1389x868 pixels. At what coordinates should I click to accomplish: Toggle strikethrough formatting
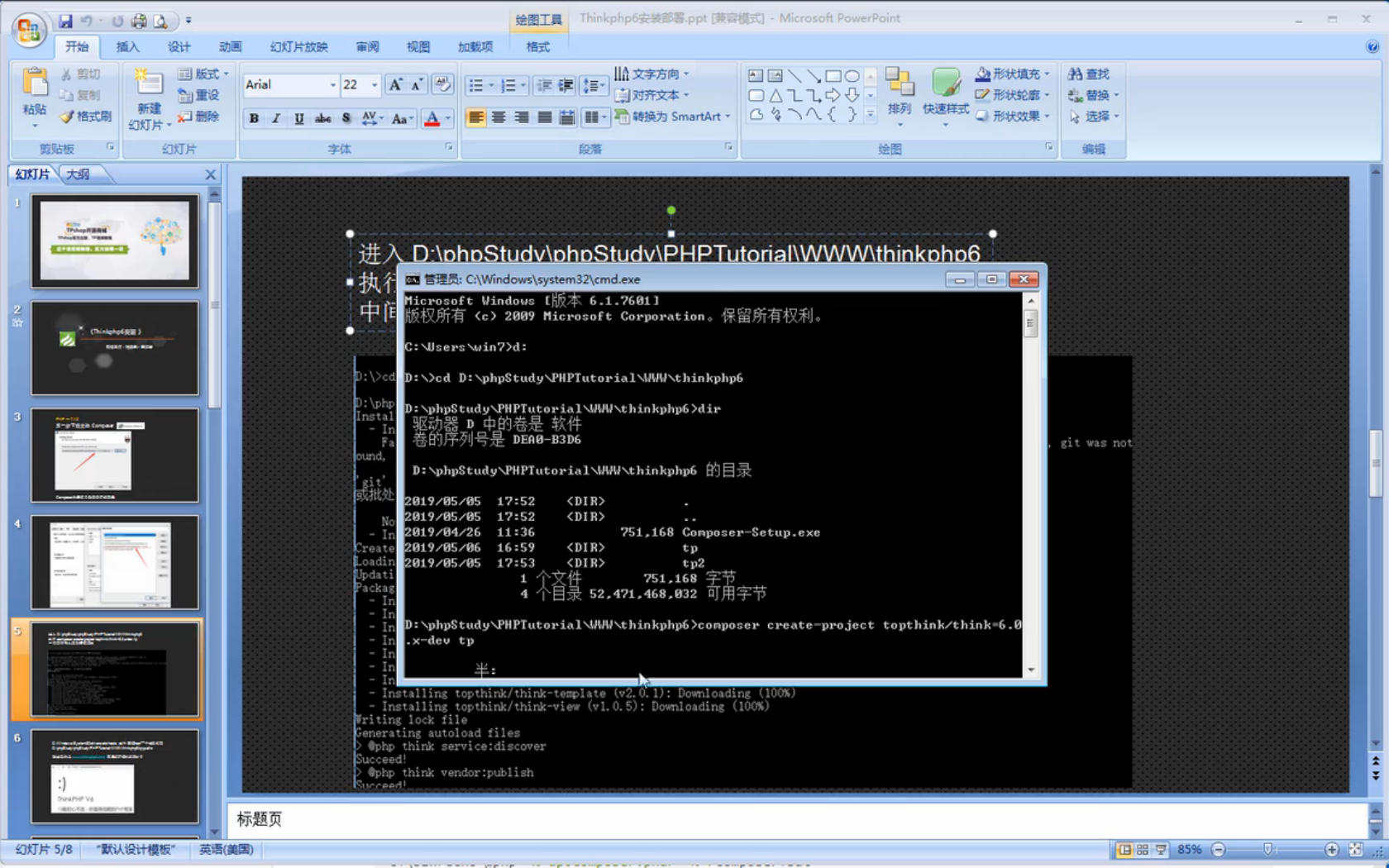point(322,118)
